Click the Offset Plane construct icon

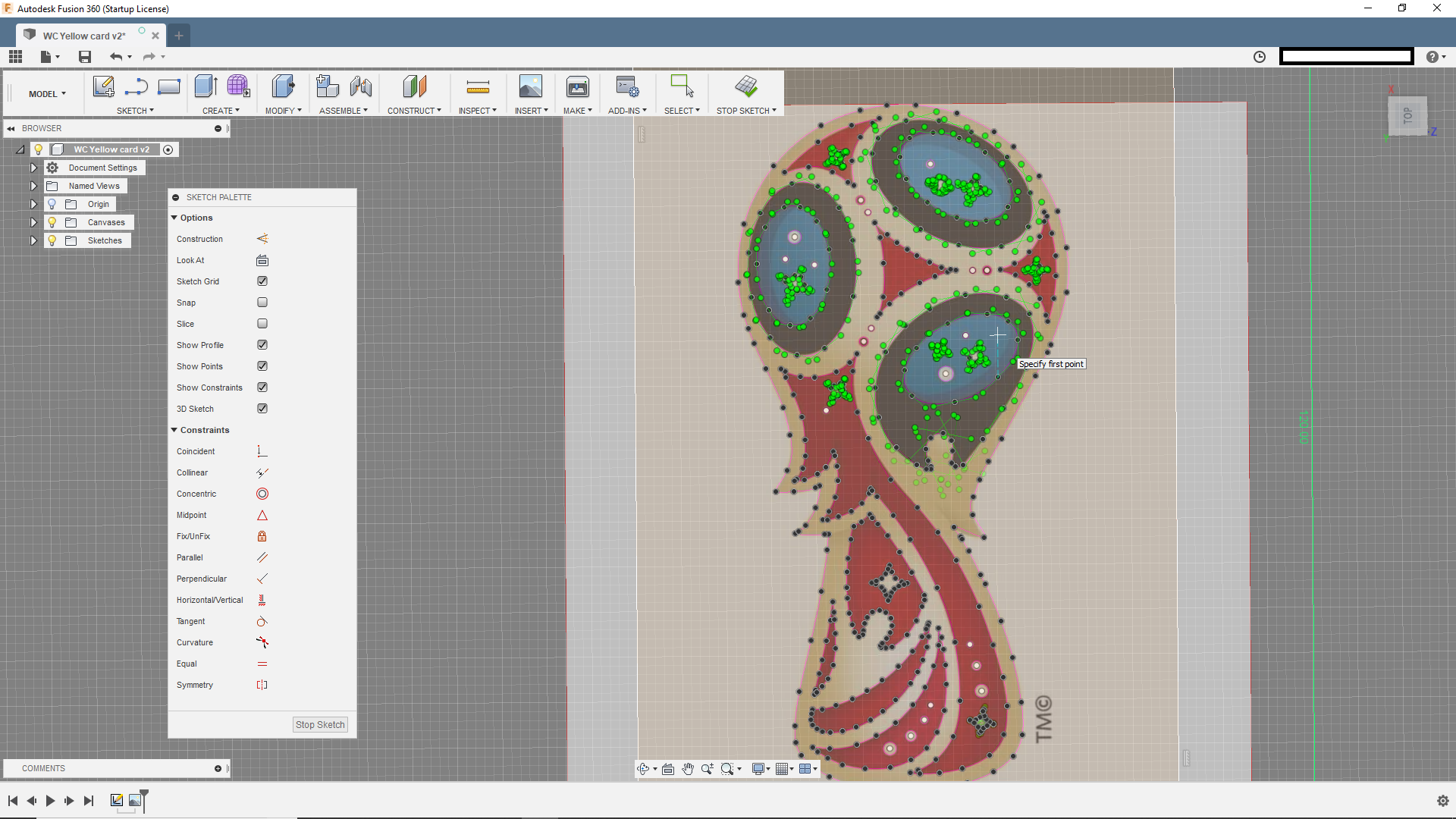[414, 86]
